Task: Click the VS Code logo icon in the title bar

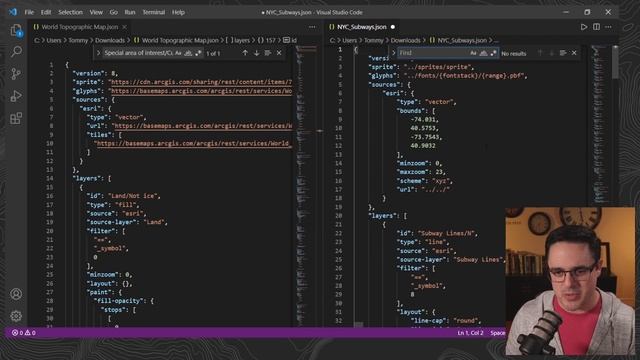Action: pyautogui.click(x=13, y=12)
